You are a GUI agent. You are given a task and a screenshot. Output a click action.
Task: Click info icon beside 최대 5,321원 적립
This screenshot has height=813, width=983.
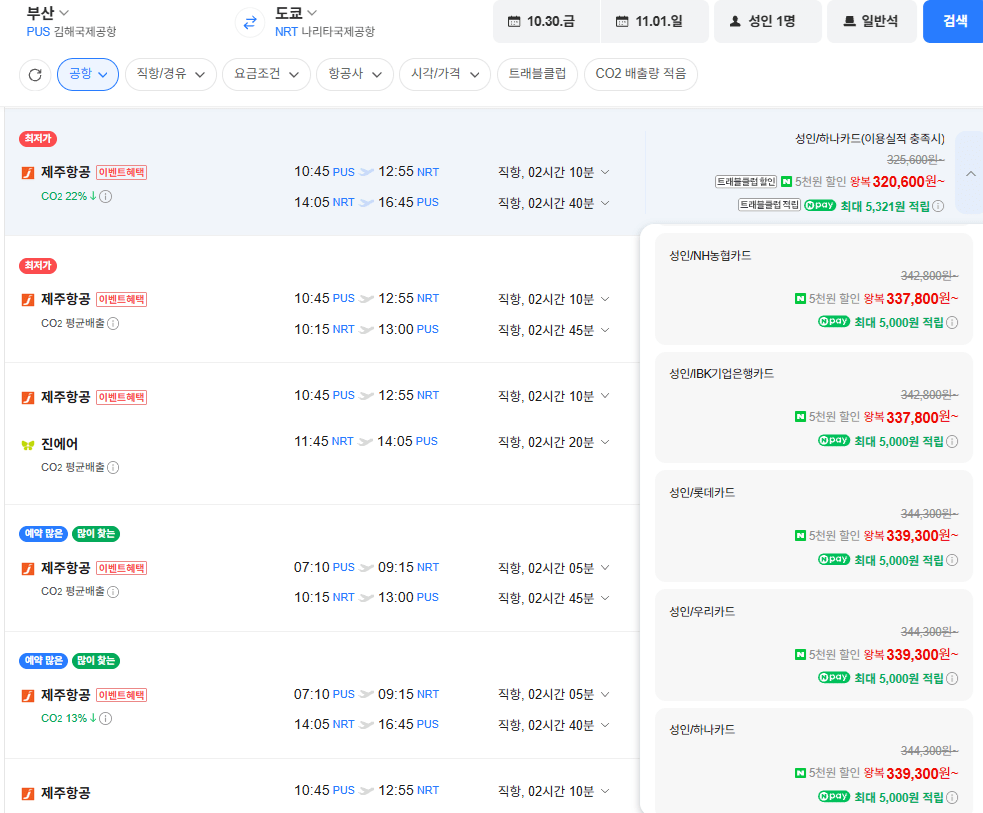(x=938, y=206)
